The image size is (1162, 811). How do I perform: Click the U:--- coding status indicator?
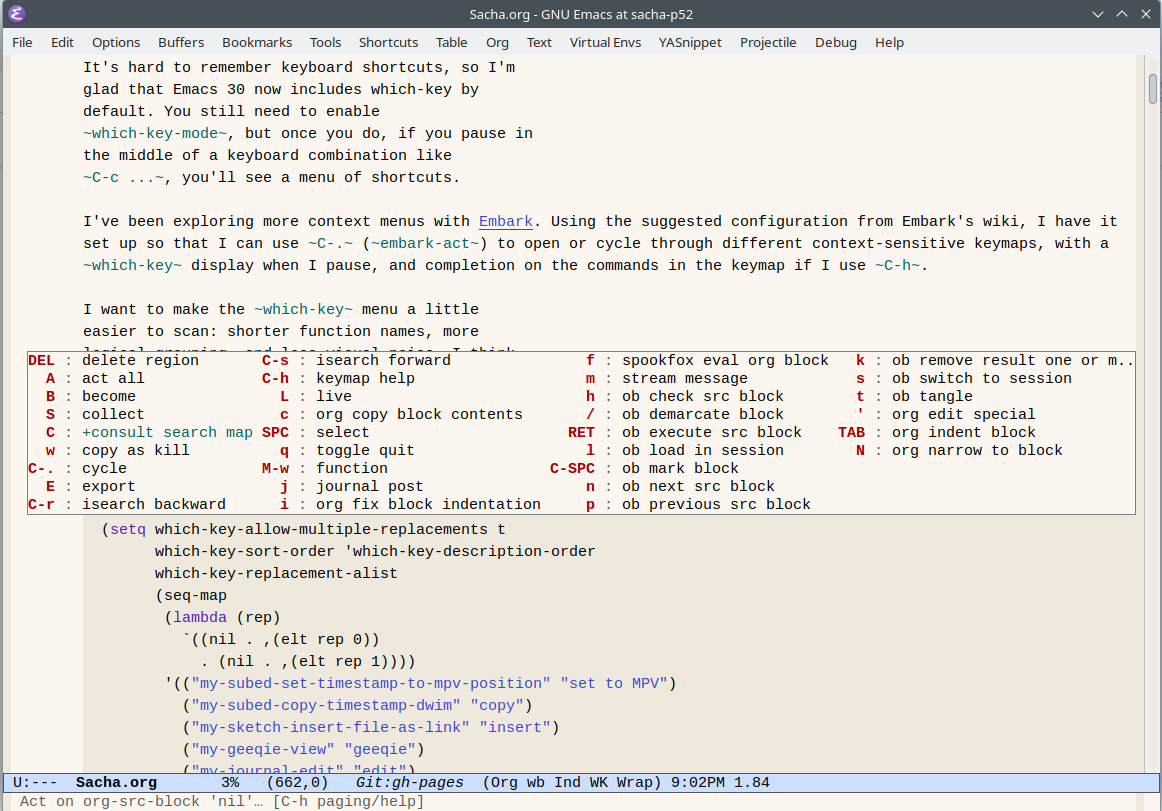35,783
